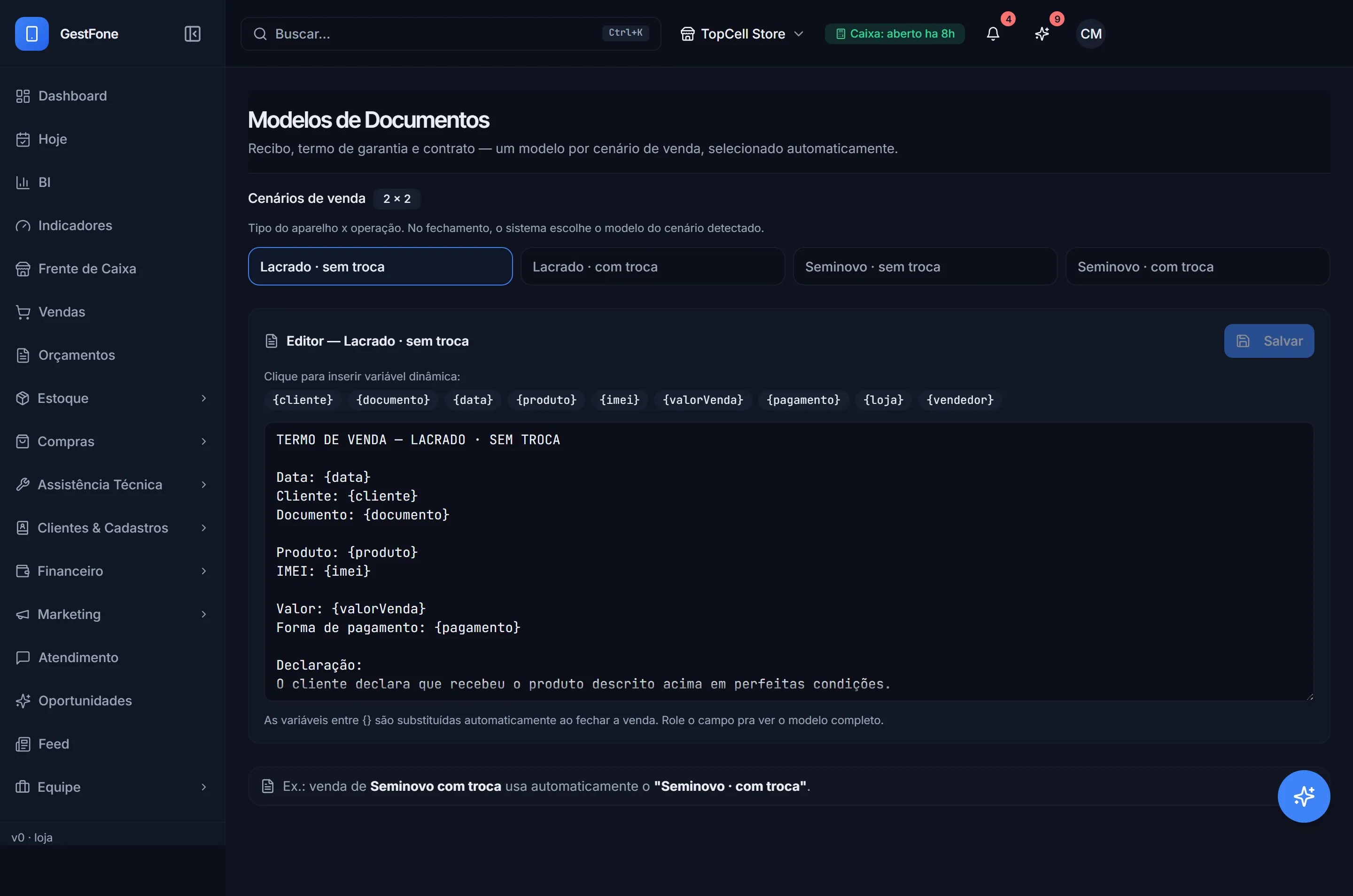The width and height of the screenshot is (1353, 896).
Task: Insert the {vendedor} variable chip
Action: click(x=960, y=400)
